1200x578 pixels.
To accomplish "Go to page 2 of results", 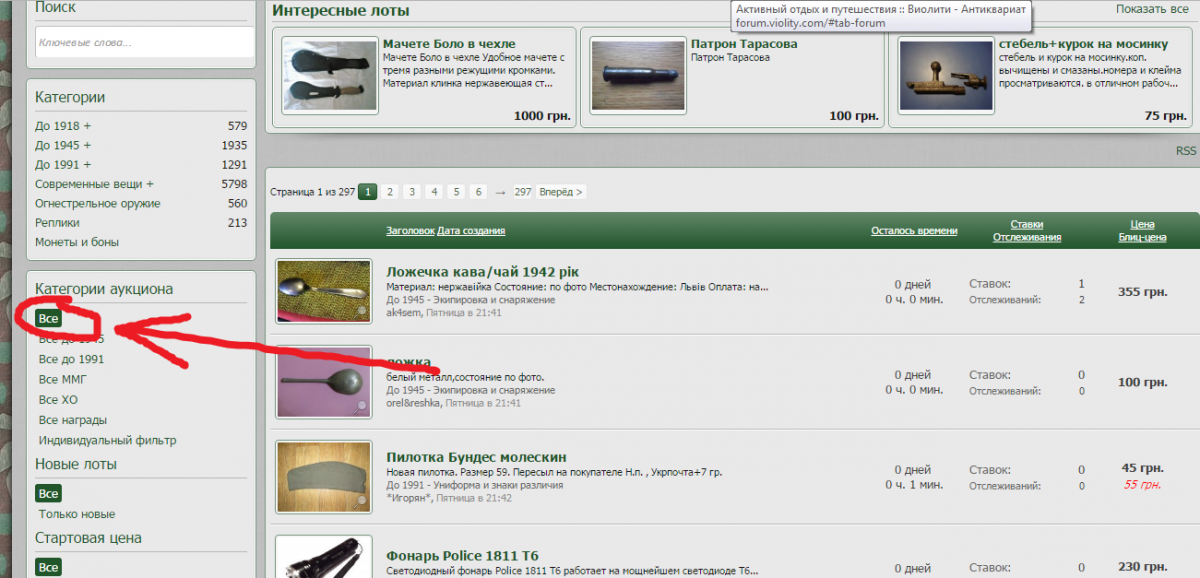I will (389, 192).
